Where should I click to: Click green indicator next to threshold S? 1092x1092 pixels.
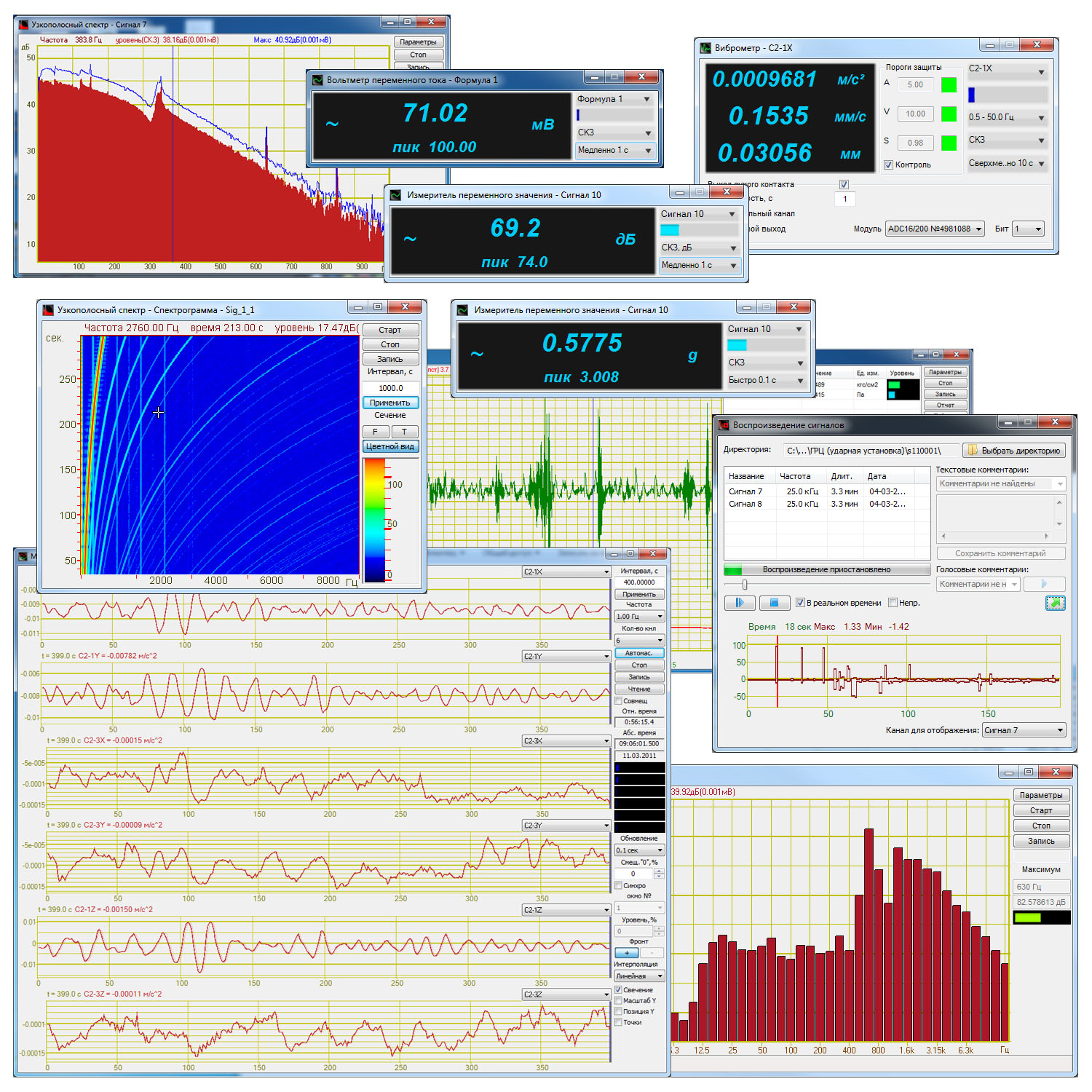pos(949,143)
